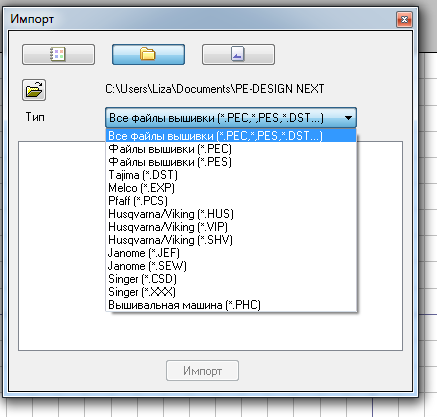Pick Husqvarna/Viking (*.VIP) format
437x417 pixels.
231,227
